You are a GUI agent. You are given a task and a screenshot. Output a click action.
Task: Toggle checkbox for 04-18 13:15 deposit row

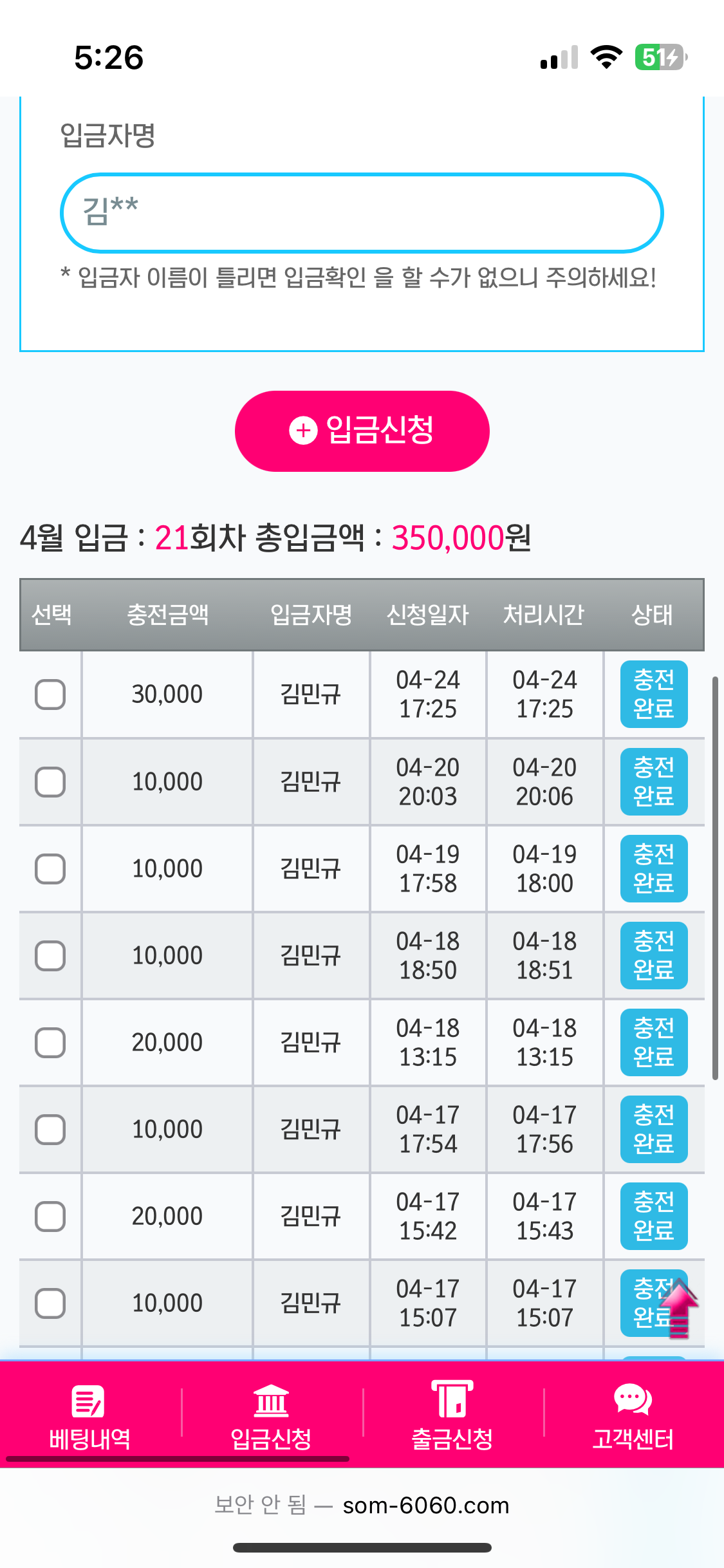[50, 1043]
